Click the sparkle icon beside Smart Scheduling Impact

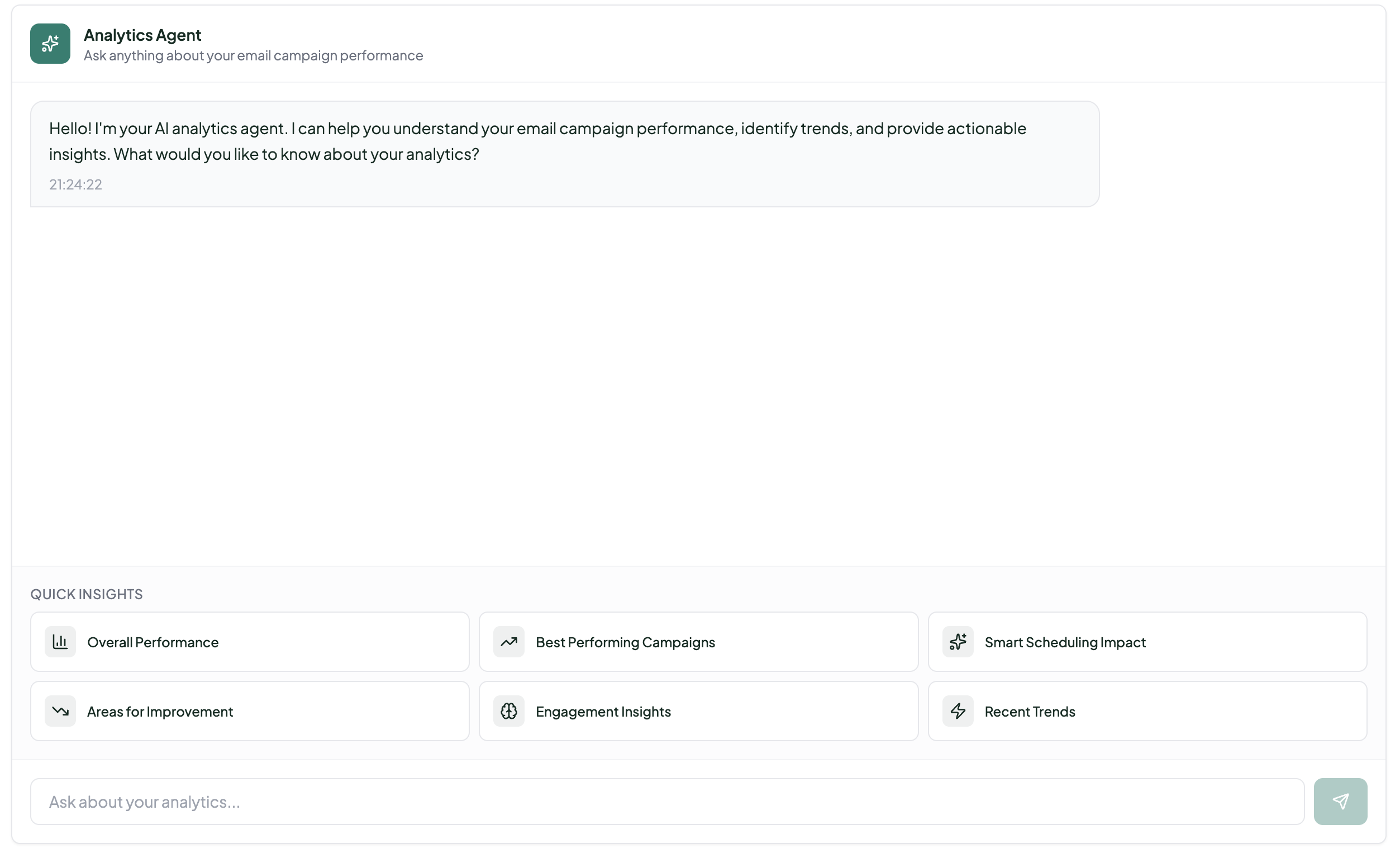click(x=958, y=642)
